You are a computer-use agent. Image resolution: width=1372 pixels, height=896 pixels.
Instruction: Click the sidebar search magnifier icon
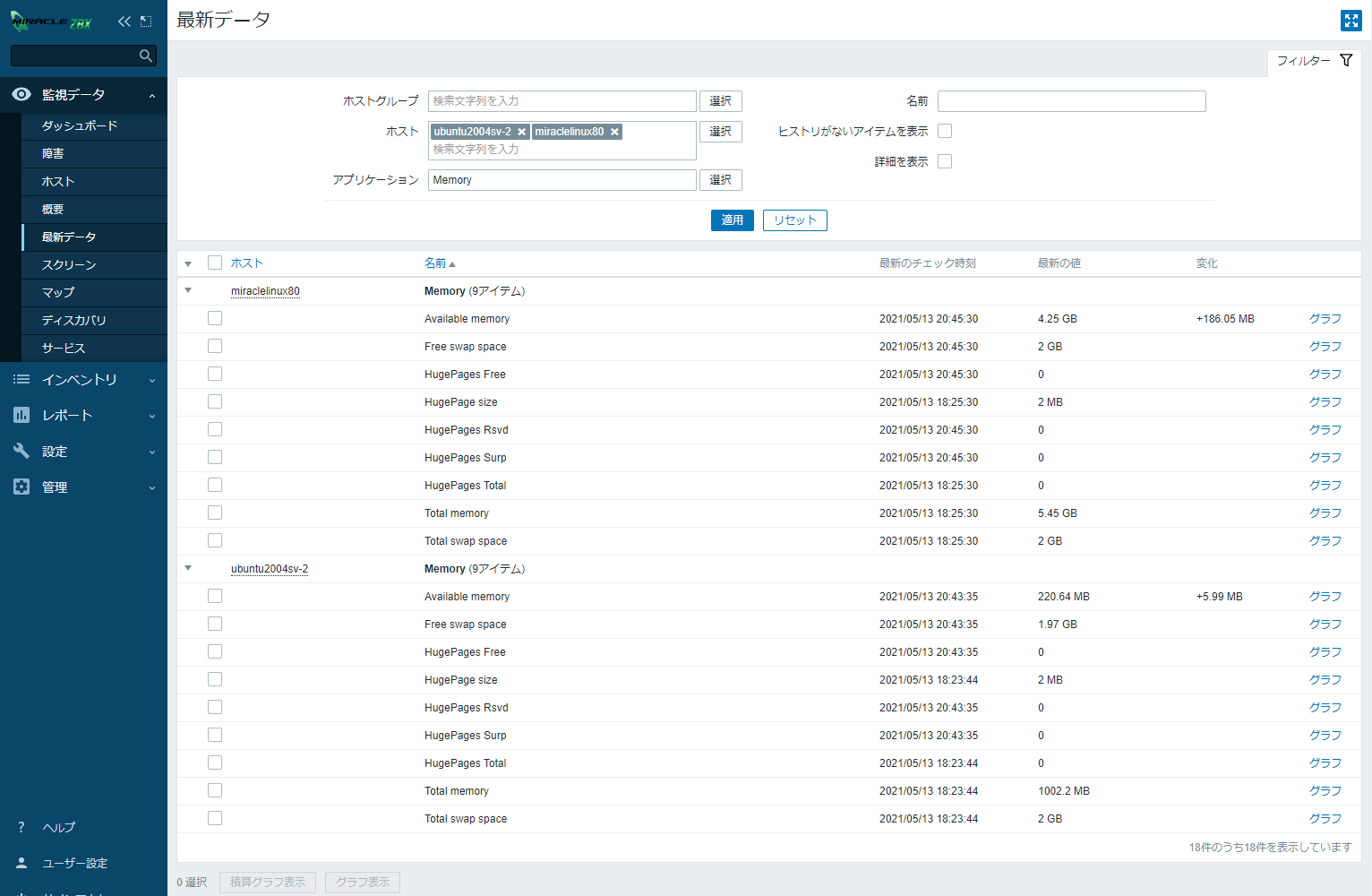146,56
